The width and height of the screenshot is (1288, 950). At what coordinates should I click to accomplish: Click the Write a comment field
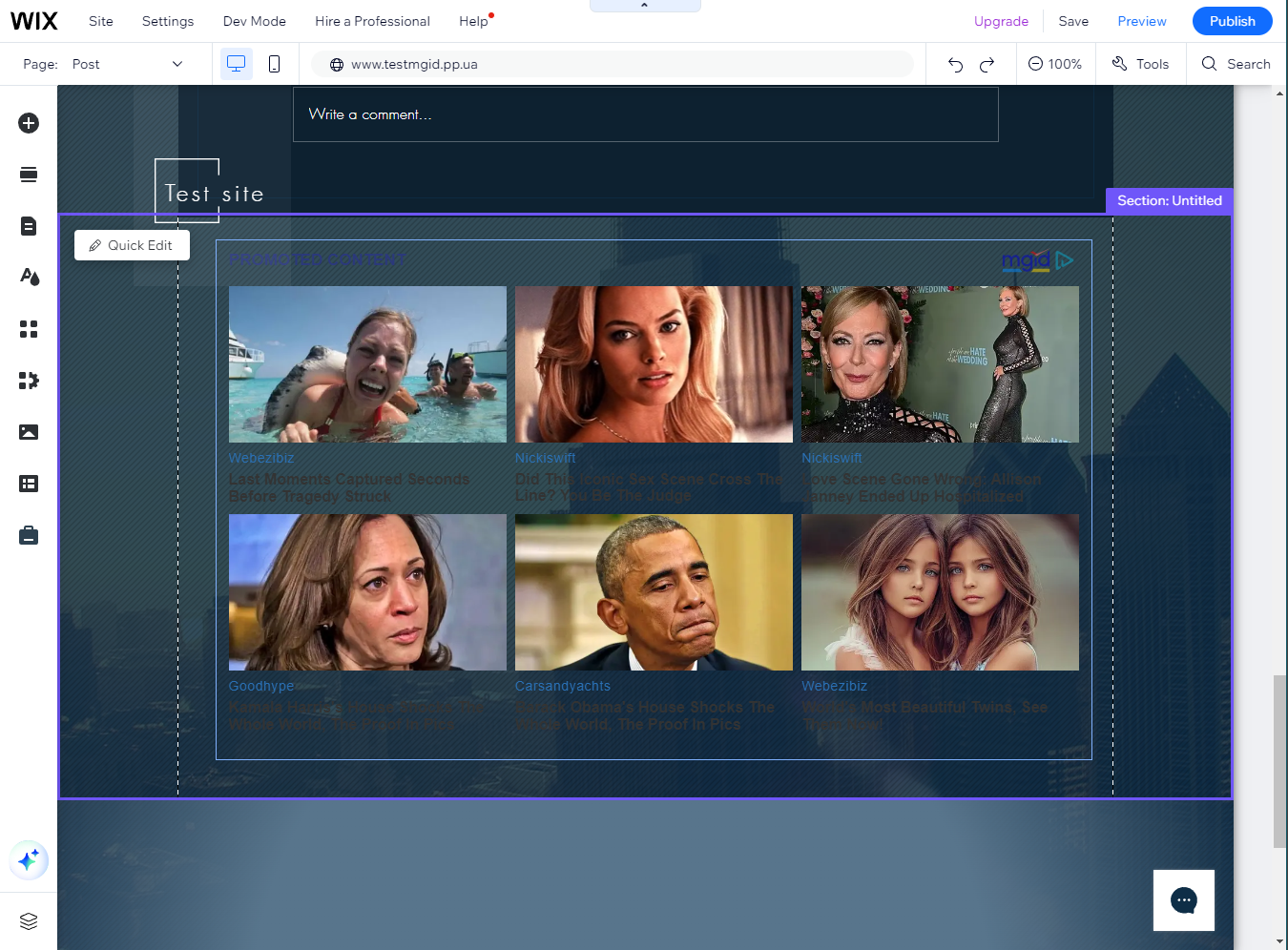(645, 114)
